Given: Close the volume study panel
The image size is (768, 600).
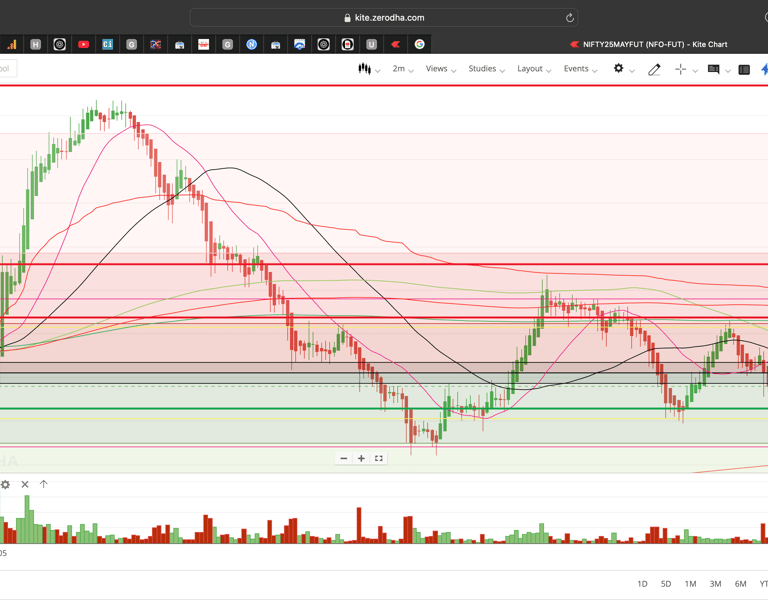Looking at the screenshot, I should click(25, 484).
